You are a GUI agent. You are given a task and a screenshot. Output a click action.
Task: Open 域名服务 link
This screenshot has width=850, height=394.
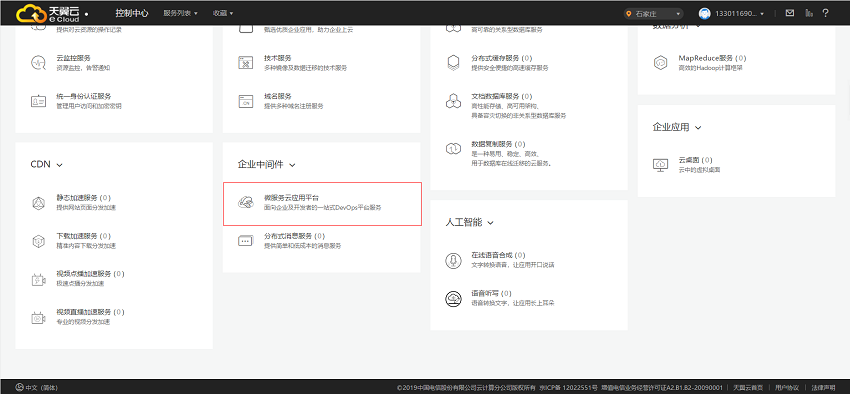click(278, 96)
